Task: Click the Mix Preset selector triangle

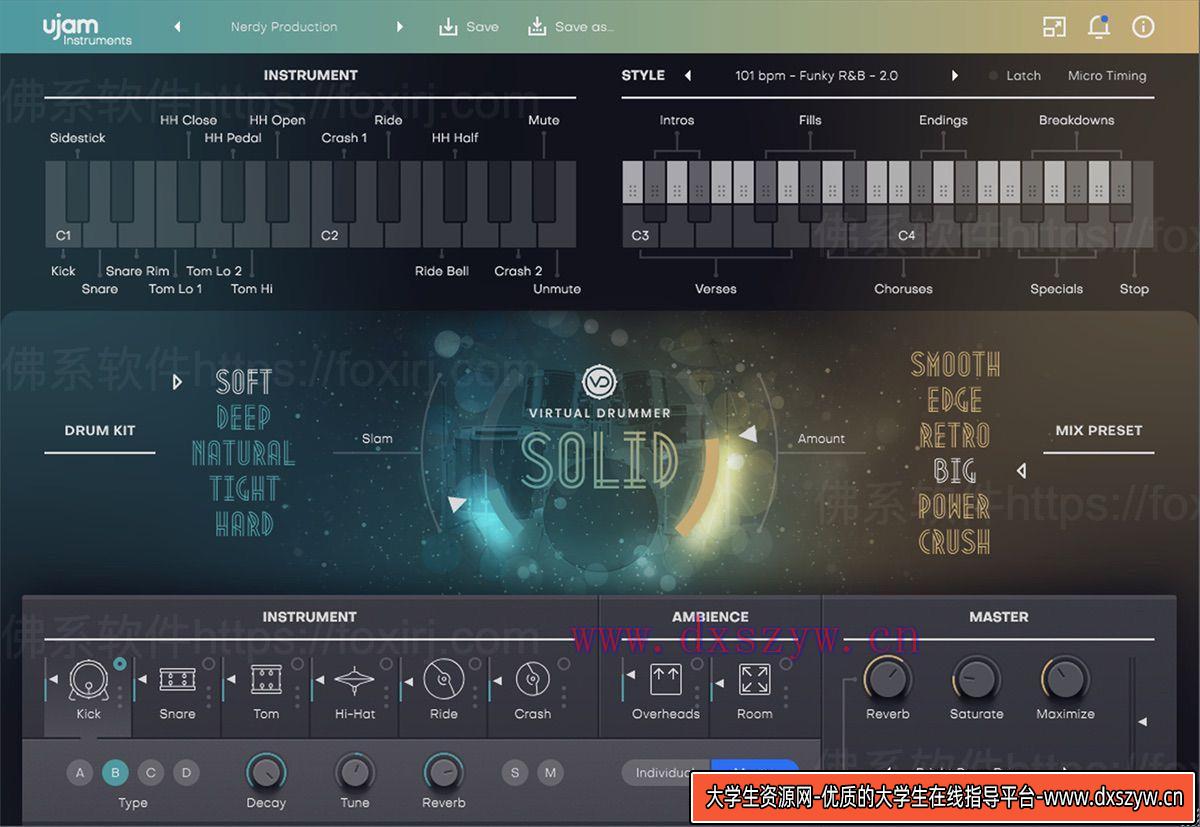Action: tap(1021, 470)
